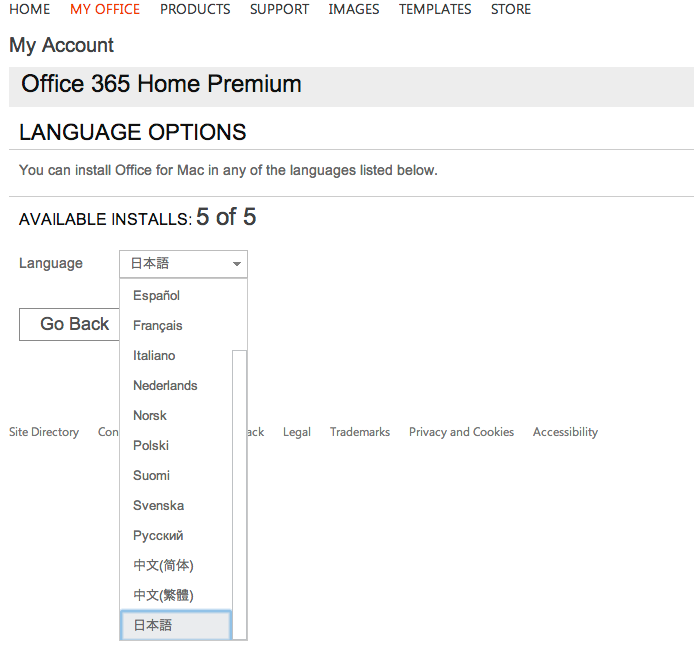Visit the STORE tab
This screenshot has width=694, height=662.
(x=511, y=9)
